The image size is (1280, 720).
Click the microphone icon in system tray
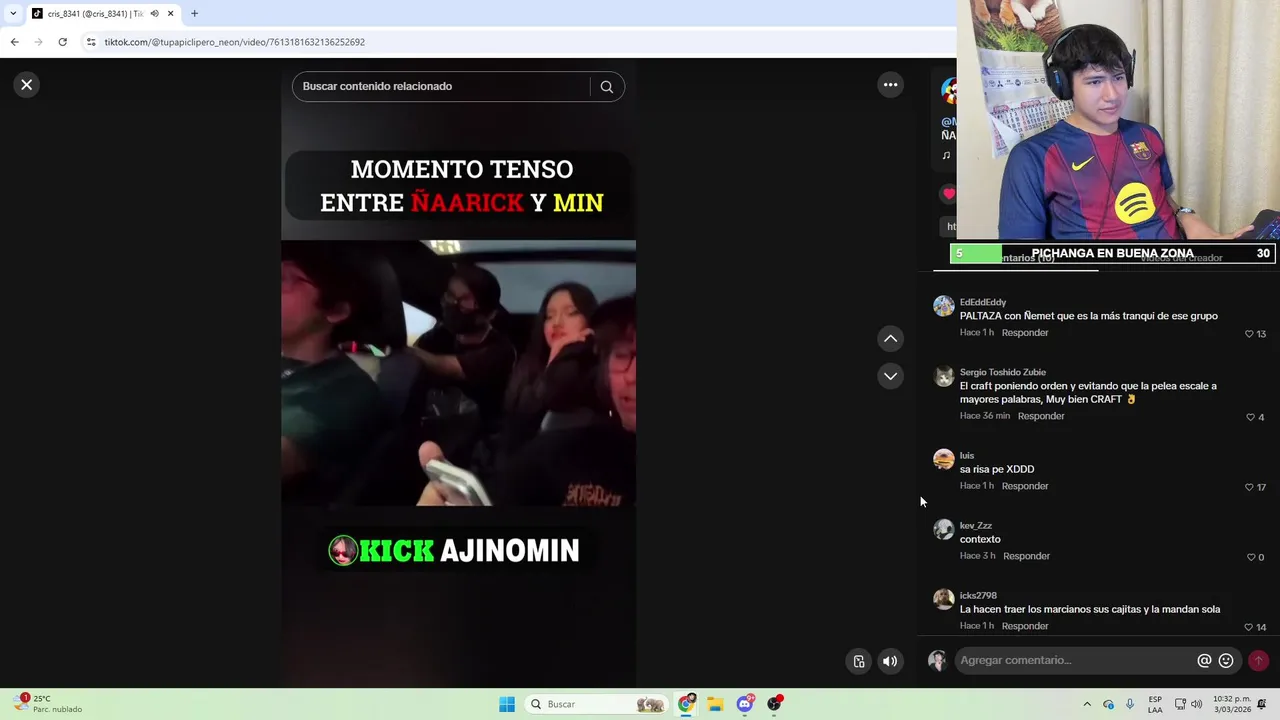coord(1130,704)
